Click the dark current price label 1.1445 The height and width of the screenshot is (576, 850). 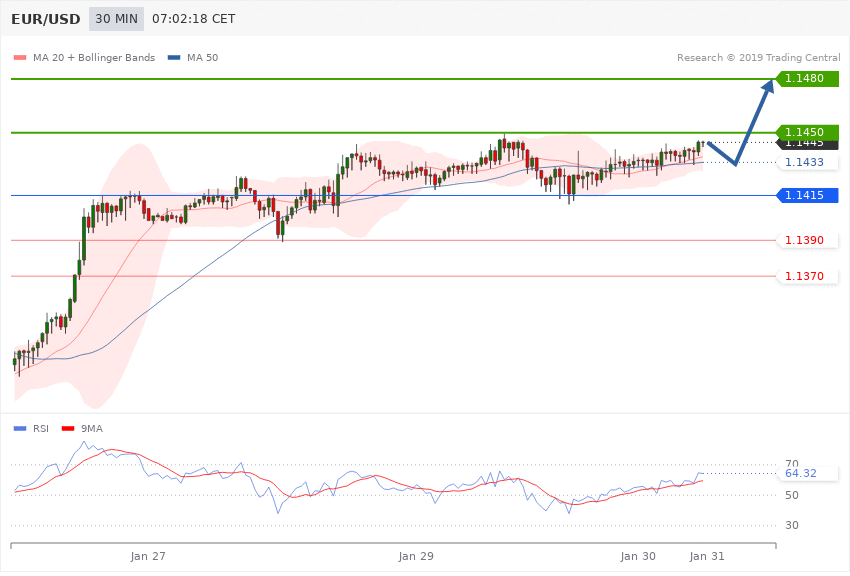point(807,144)
